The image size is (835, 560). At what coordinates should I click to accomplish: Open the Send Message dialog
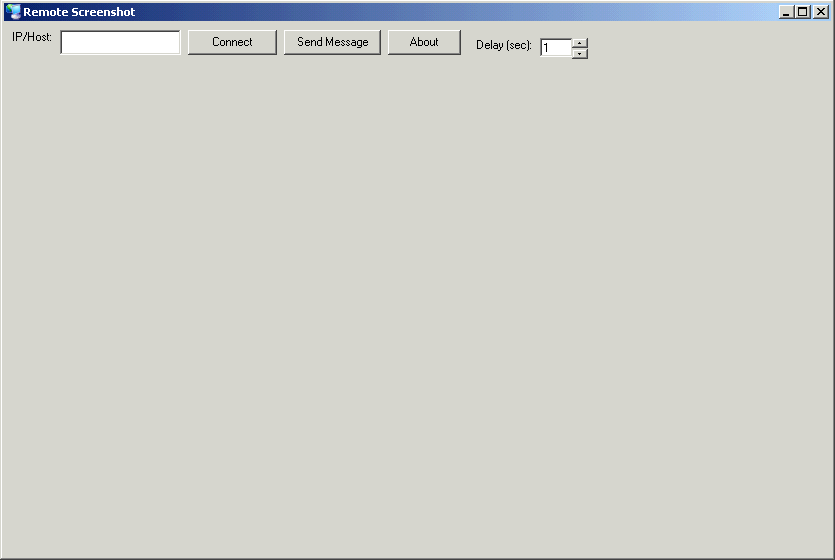pyautogui.click(x=332, y=42)
